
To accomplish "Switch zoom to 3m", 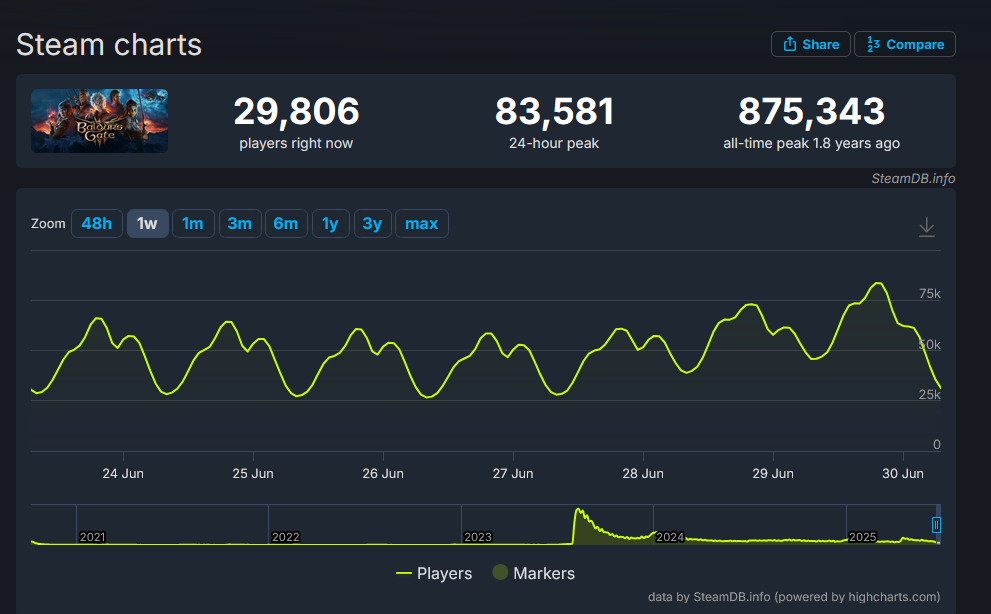I will point(240,223).
